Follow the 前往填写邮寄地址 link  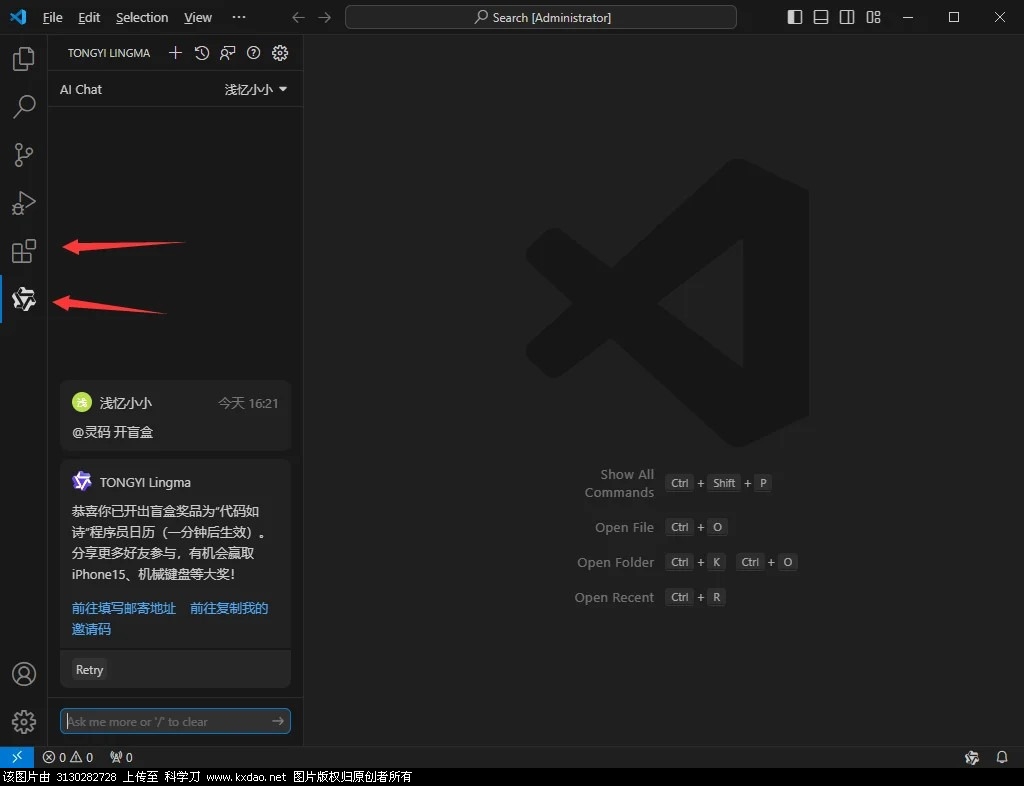(x=124, y=608)
